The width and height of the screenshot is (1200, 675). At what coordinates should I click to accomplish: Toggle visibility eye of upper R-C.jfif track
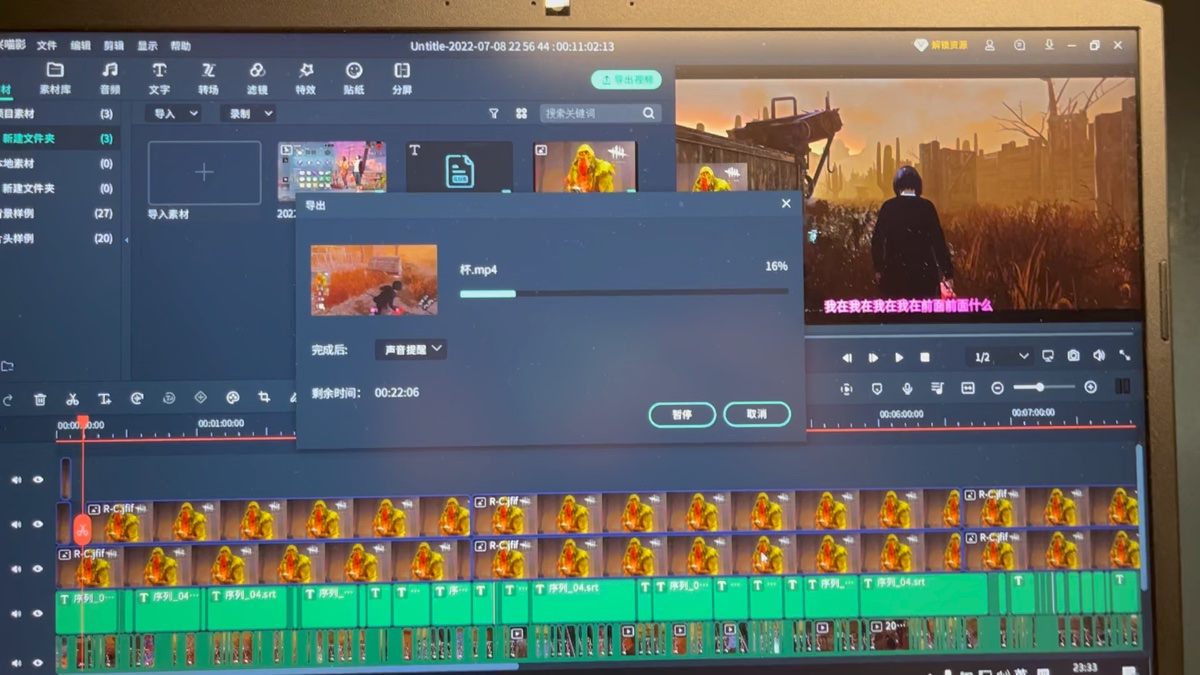[x=38, y=524]
